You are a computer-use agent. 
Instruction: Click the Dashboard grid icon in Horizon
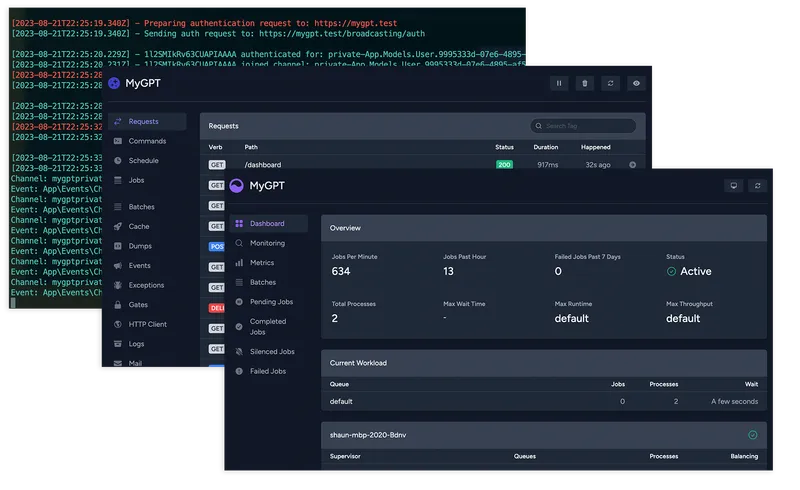[x=239, y=224]
